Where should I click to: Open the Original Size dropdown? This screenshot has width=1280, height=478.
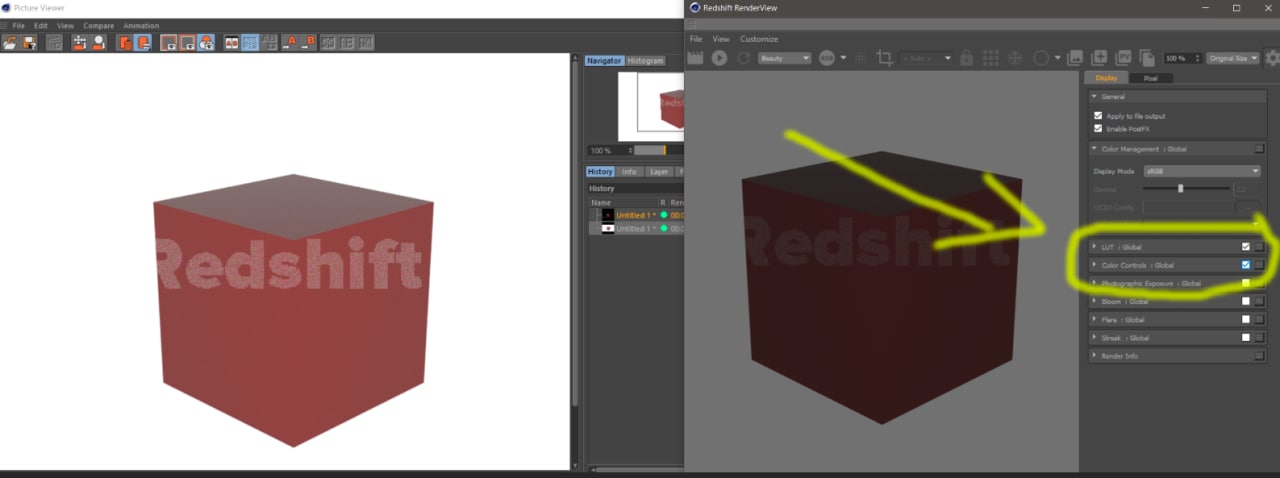point(1232,58)
